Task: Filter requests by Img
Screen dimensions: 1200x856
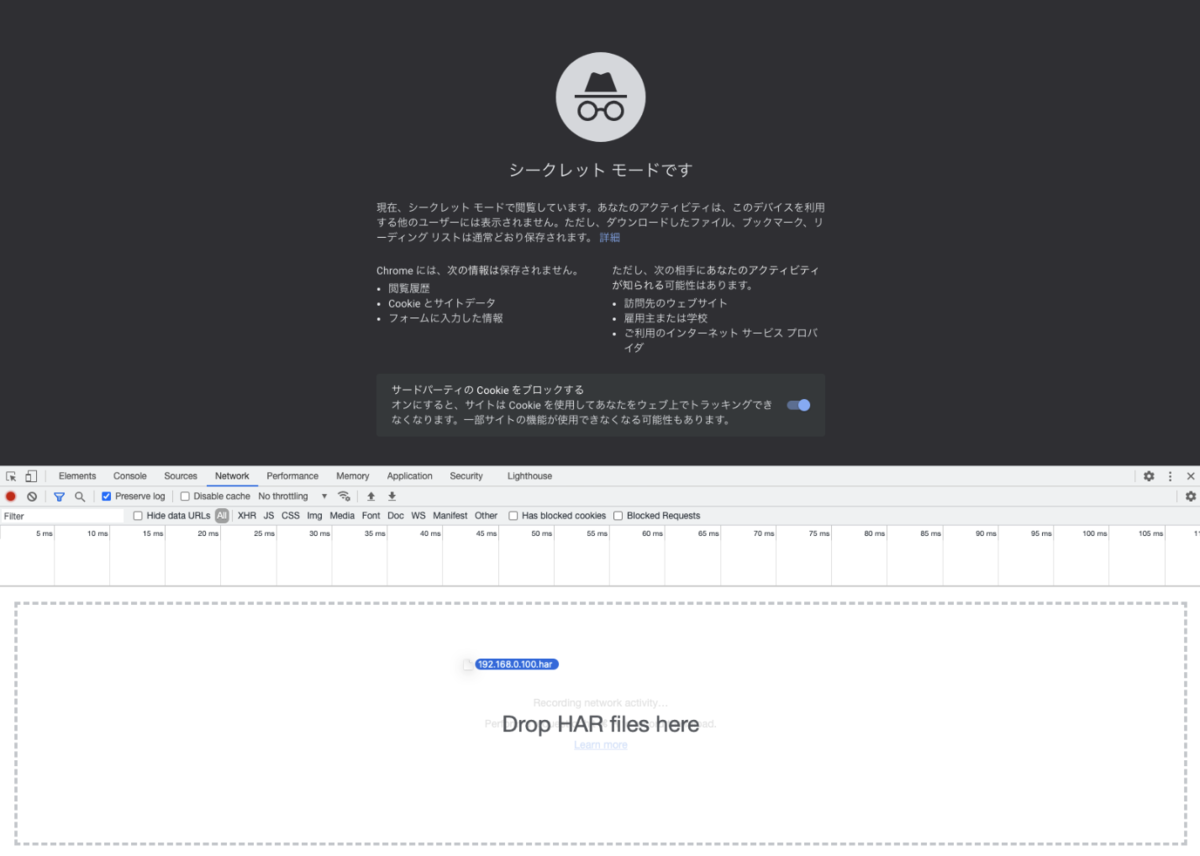Action: click(x=315, y=516)
